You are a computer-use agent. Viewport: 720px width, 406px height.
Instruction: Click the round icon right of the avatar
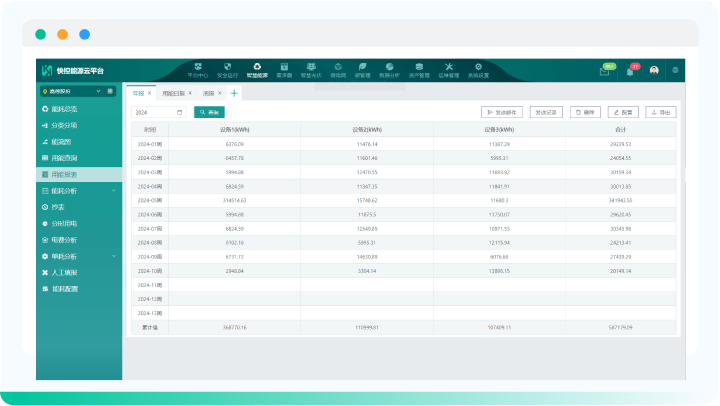[x=675, y=70]
